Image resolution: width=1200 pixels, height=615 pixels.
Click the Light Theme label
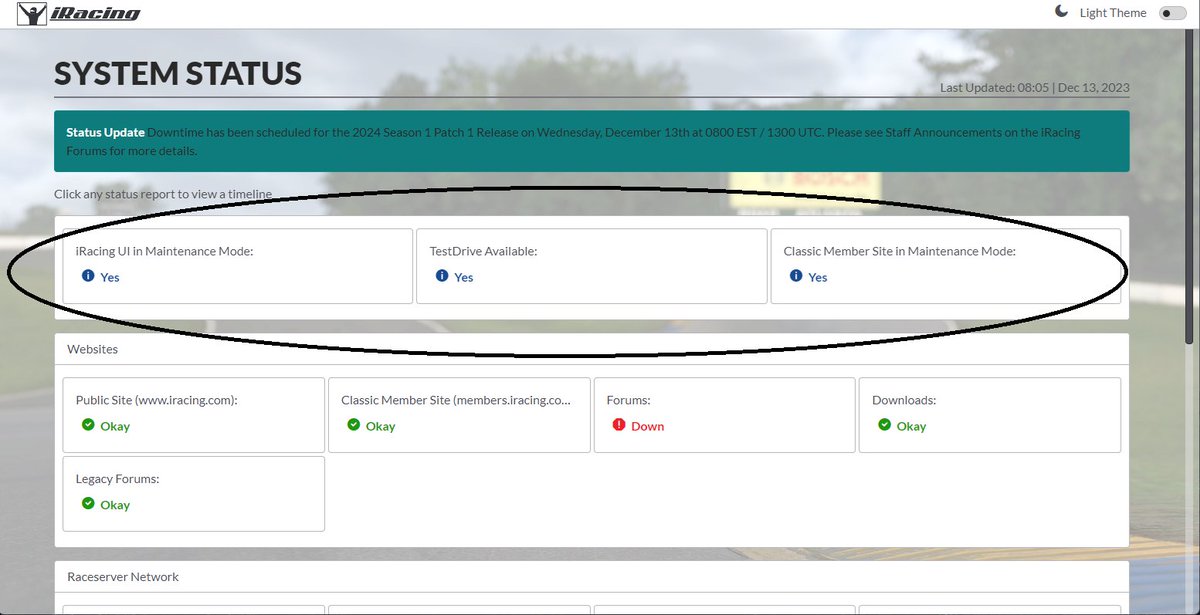click(x=1112, y=13)
